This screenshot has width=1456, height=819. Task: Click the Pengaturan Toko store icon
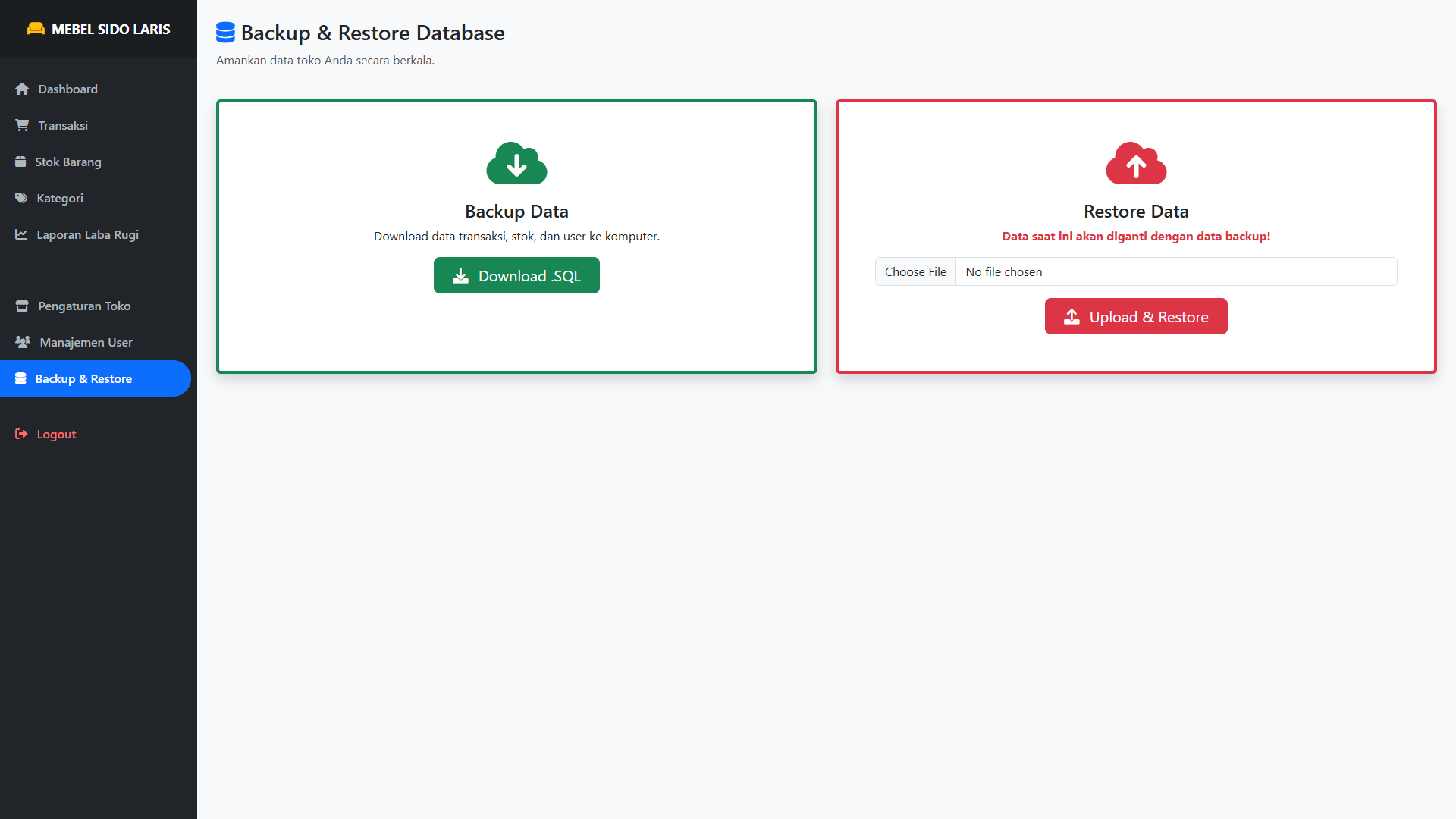tap(22, 306)
